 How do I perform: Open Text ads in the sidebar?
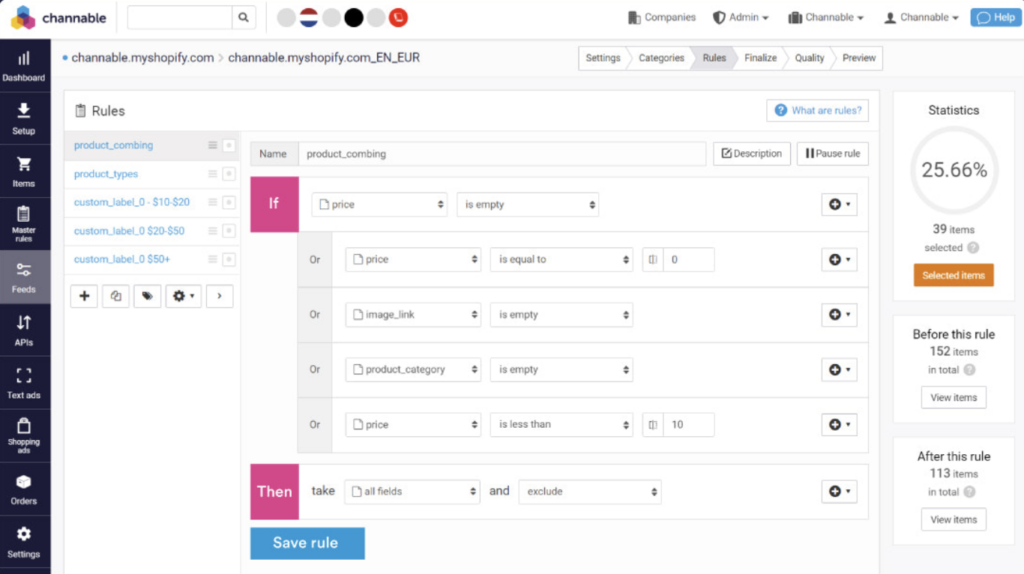click(24, 383)
